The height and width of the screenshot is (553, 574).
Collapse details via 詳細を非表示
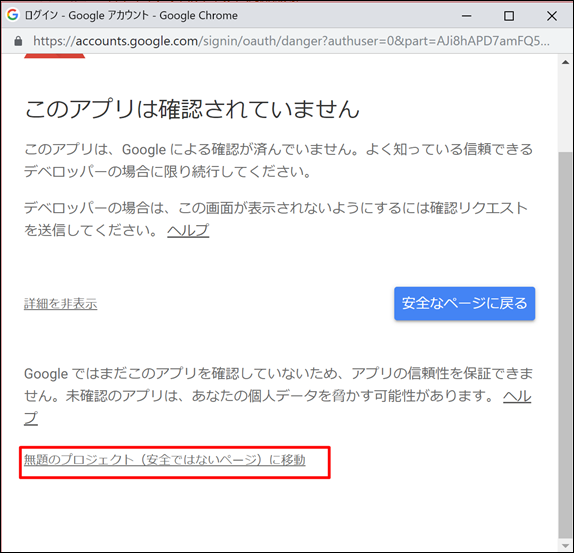coord(61,304)
